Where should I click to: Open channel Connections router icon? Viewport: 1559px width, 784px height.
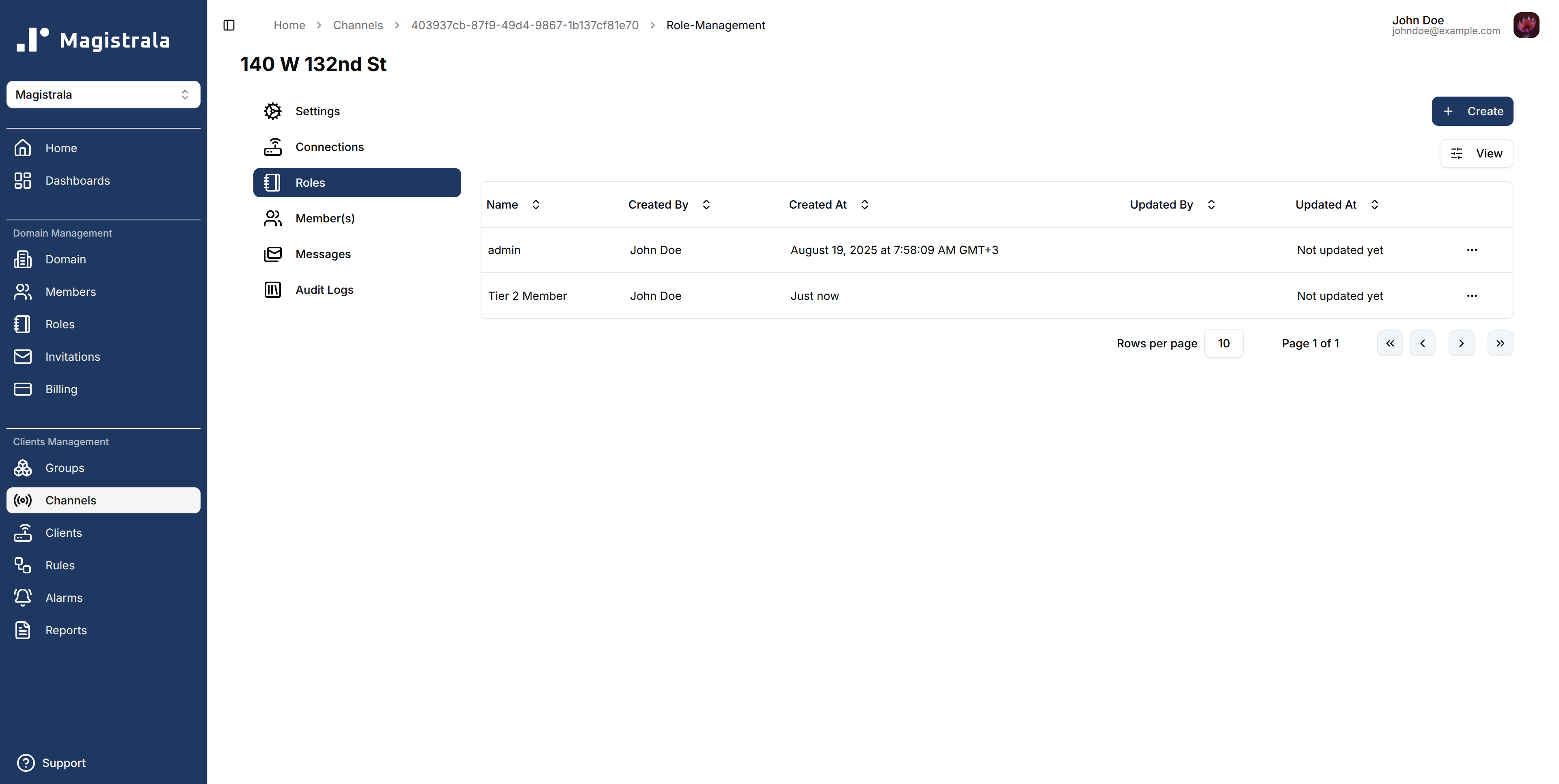tap(272, 147)
